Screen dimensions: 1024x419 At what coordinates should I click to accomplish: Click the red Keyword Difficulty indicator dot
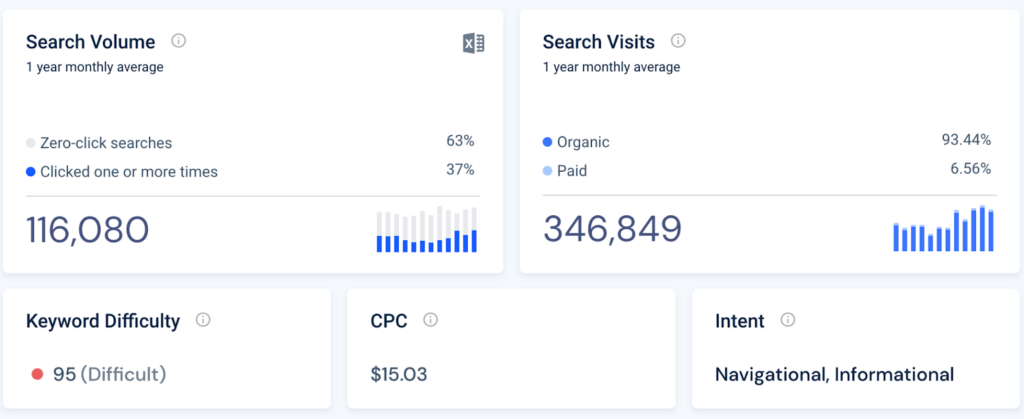click(x=37, y=375)
